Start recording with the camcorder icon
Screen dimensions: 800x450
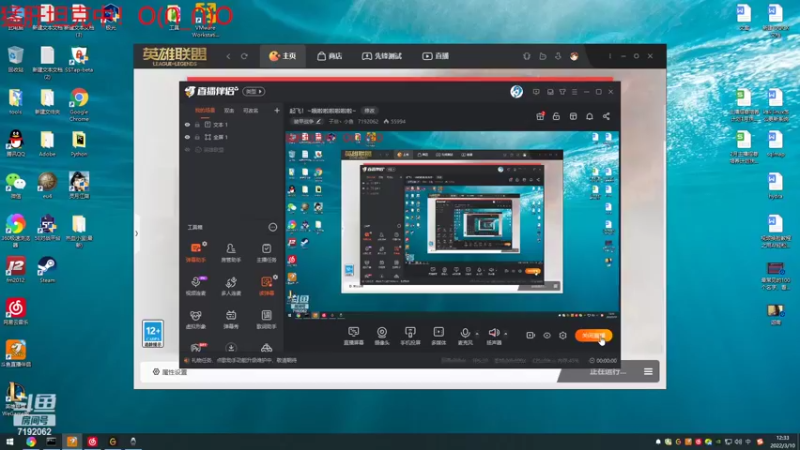coord(531,335)
